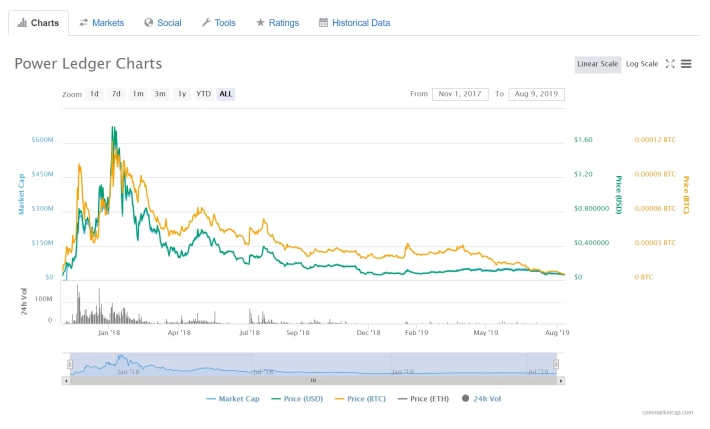Click the coinmarketcap.com credit text
The image size is (710, 429).
tap(667, 412)
